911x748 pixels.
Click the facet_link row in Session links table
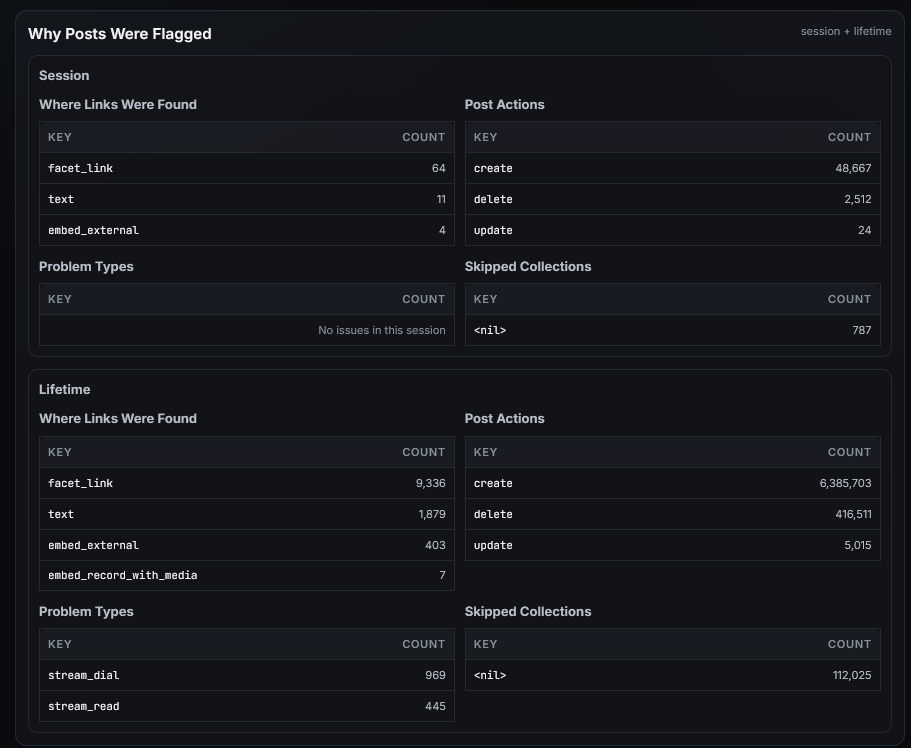(246, 168)
